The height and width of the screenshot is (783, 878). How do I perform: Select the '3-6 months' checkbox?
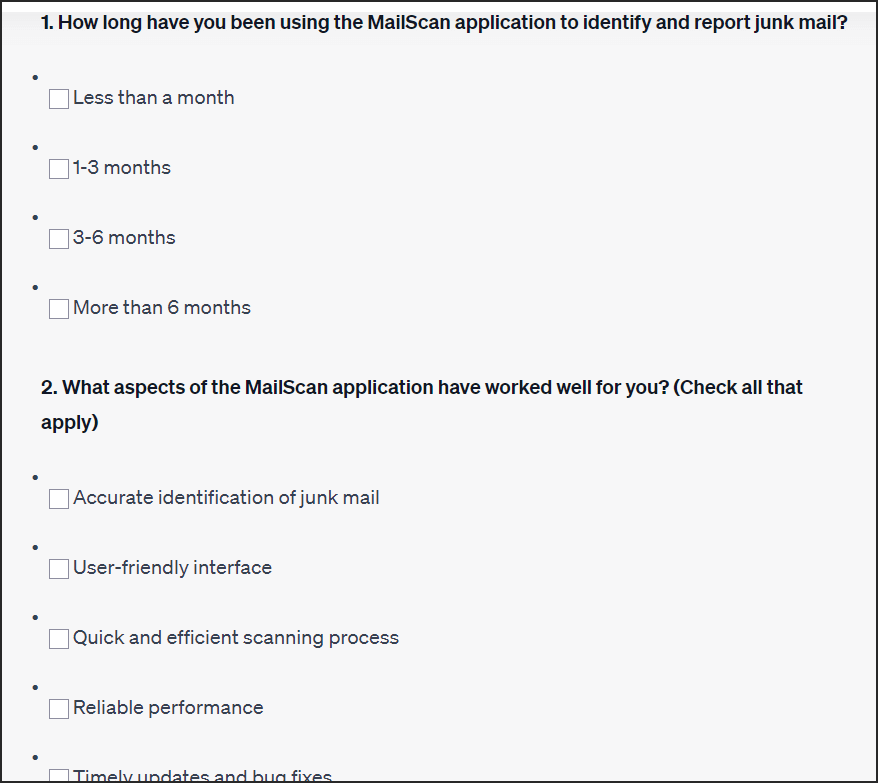(59, 239)
